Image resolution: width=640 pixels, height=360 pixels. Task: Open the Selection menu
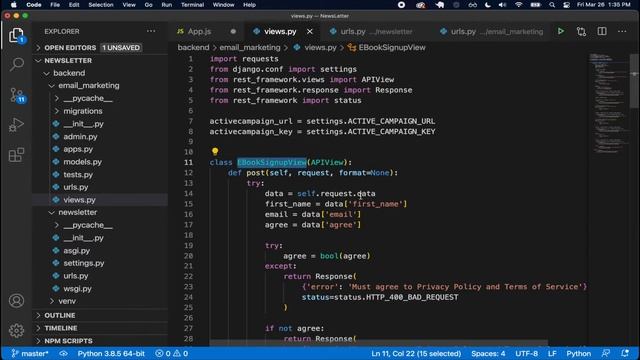(101, 5)
